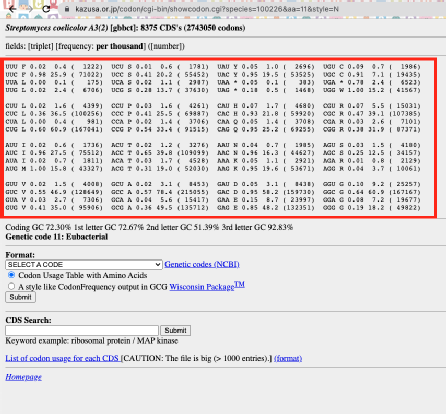Open the Homepage link
Screen dimensions: 446x414
pos(23,377)
